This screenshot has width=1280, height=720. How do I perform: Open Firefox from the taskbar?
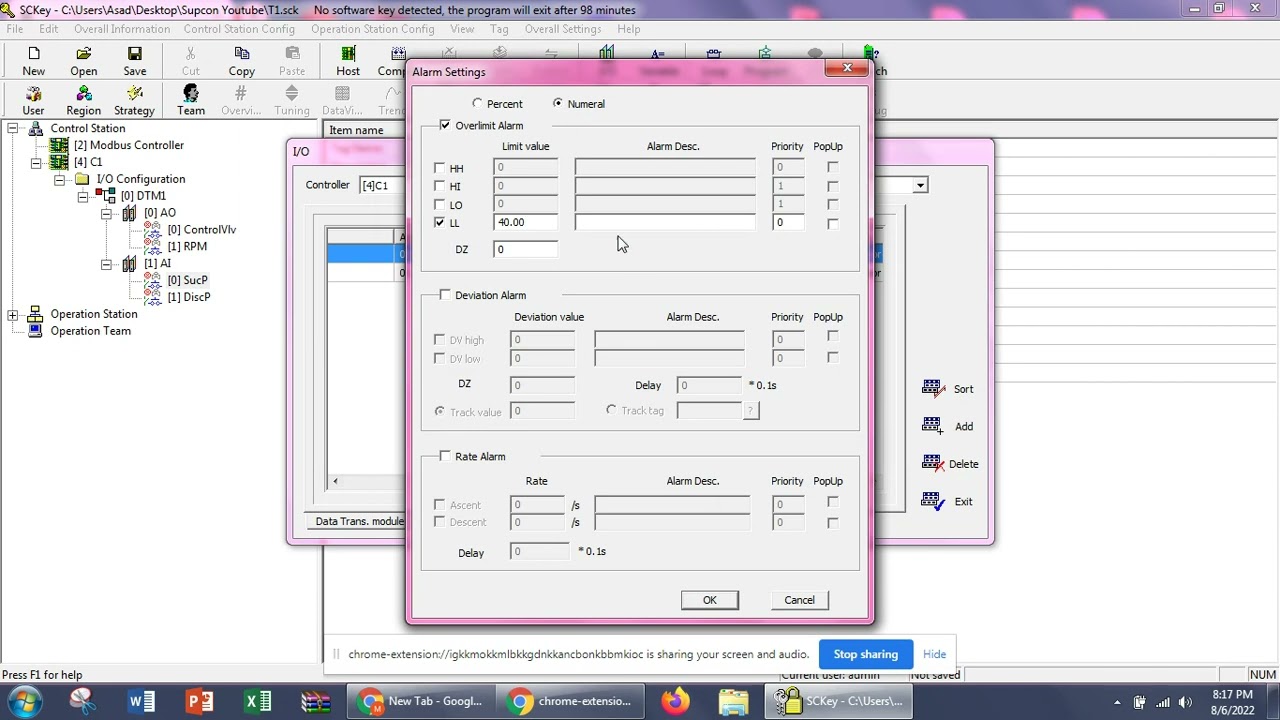(x=675, y=702)
